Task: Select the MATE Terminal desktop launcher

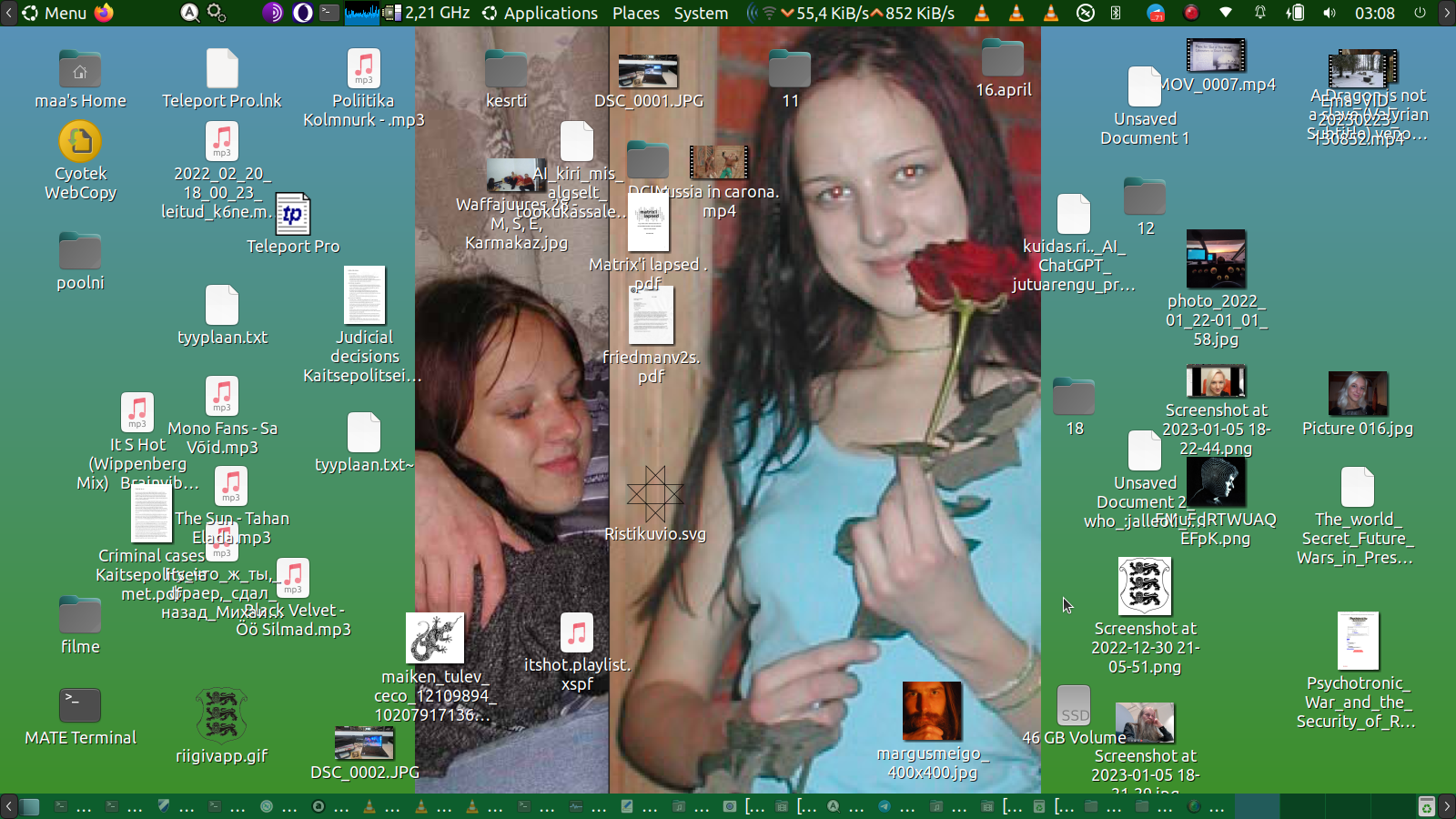Action: (x=80, y=717)
